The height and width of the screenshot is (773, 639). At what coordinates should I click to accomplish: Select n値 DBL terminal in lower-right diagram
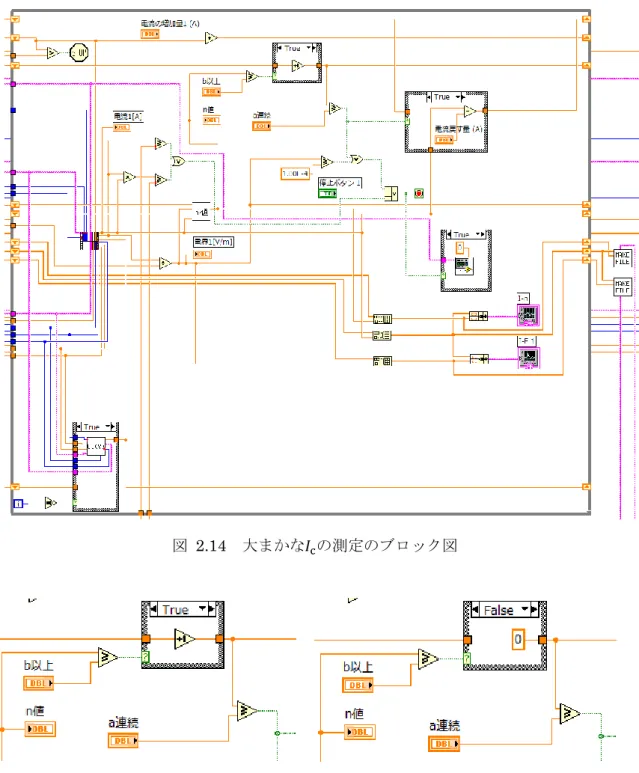tap(359, 732)
